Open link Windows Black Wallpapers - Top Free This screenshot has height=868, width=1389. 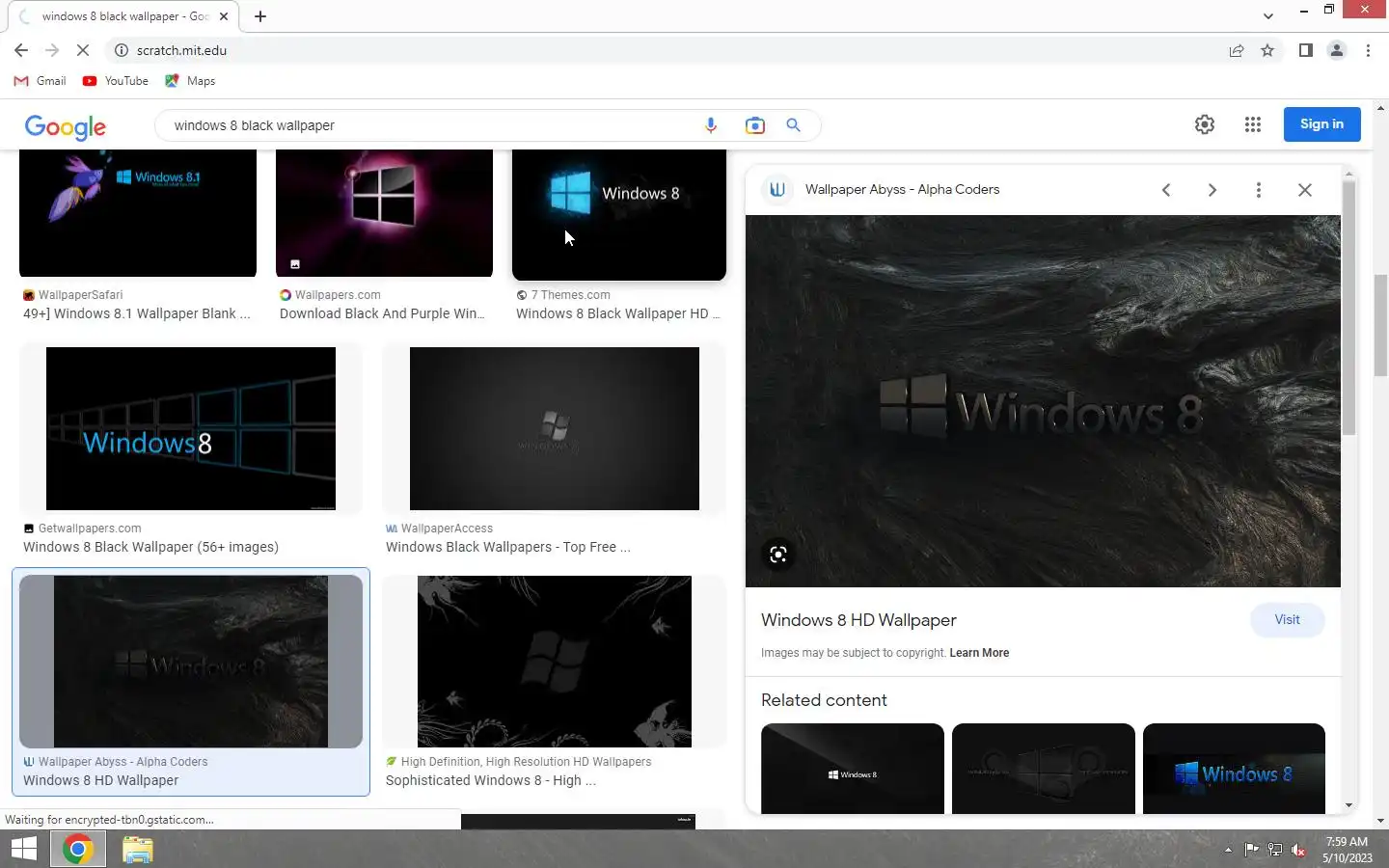(507, 547)
